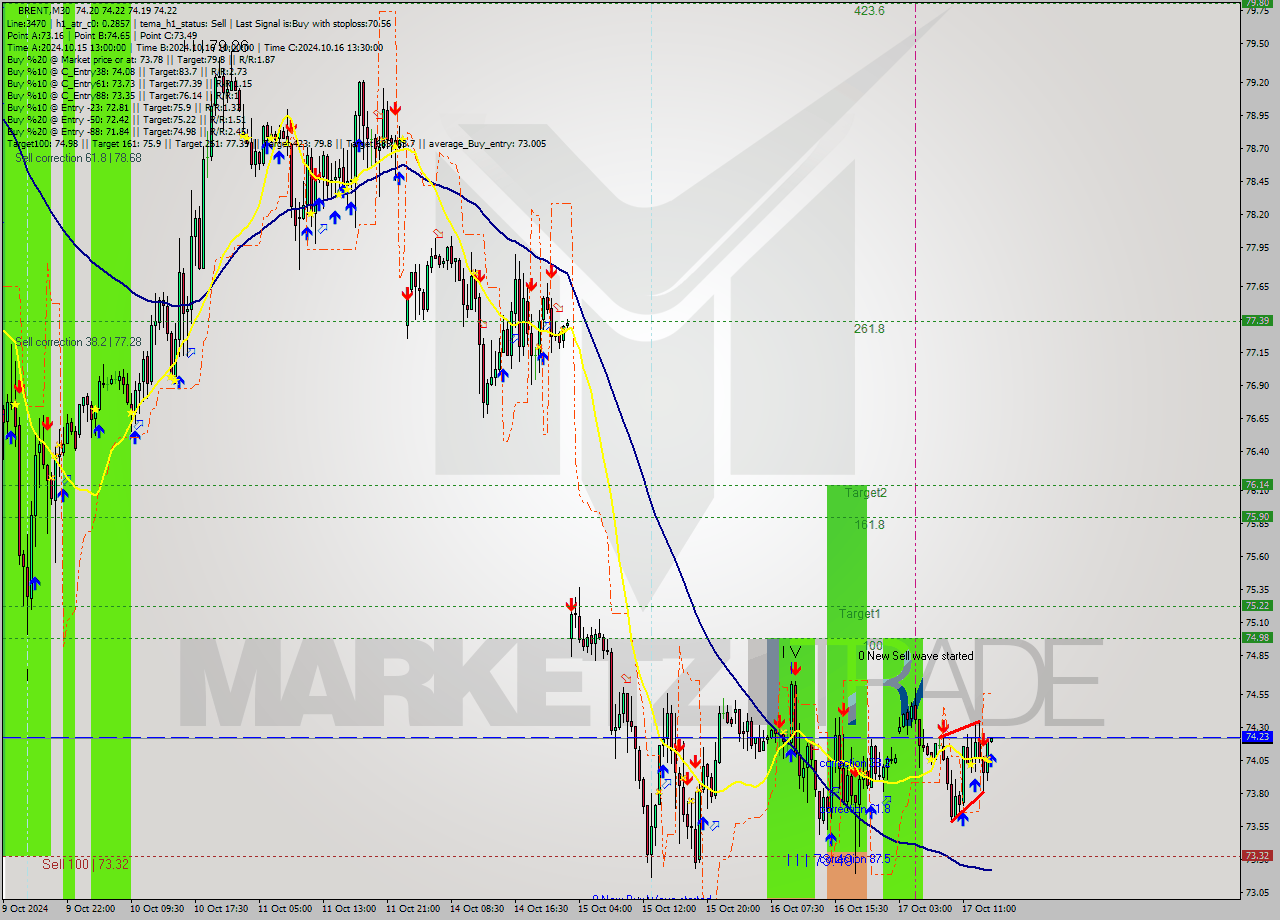Select the 'Buy %10 @ C_Entry88: 73.35' line
The image size is (1280, 920).
(70, 95)
